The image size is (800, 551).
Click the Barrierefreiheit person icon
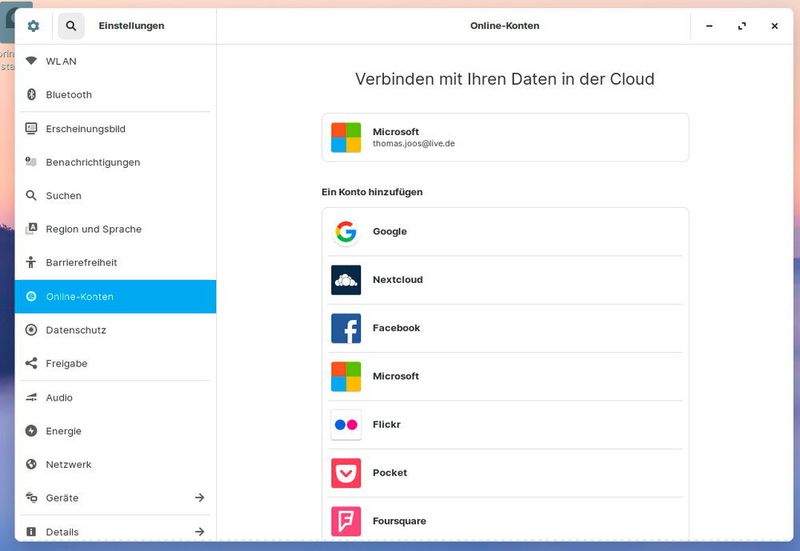click(x=31, y=262)
